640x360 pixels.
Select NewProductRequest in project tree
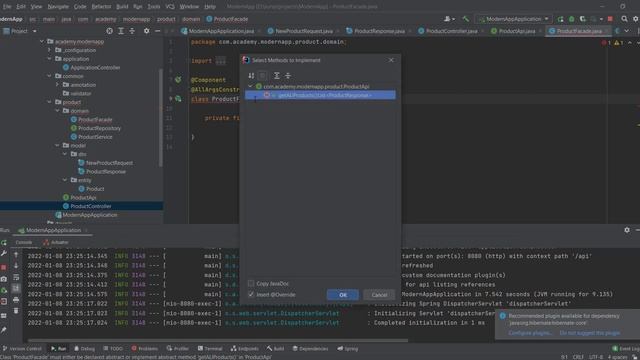[109, 163]
